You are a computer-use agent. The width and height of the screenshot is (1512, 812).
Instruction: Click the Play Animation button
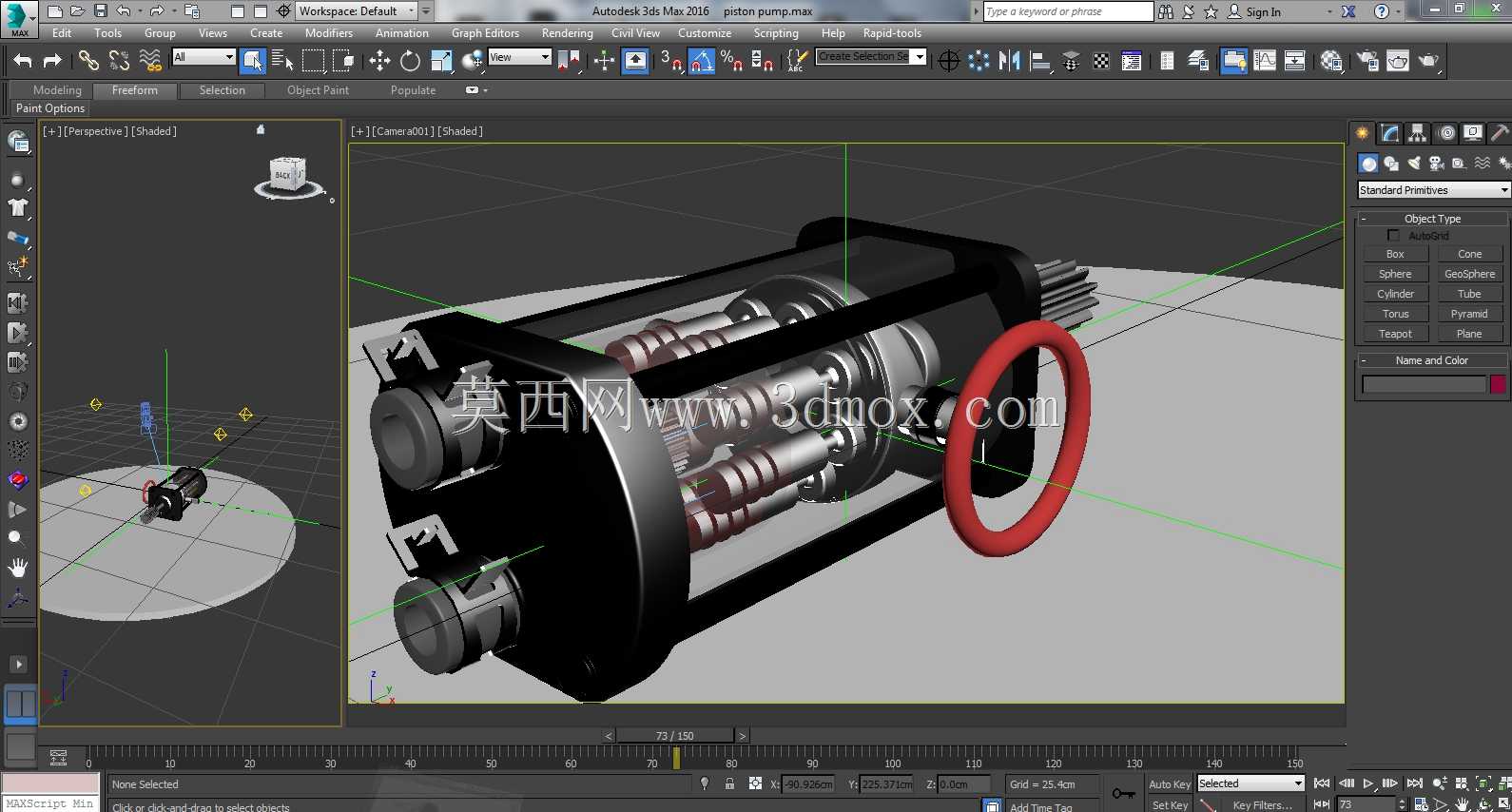1368,783
